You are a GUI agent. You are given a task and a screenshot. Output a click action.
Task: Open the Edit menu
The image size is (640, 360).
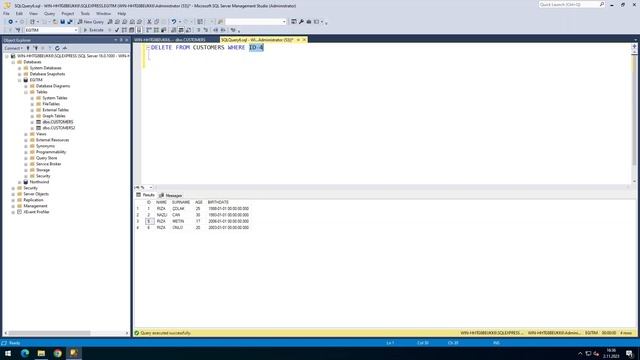(19, 13)
